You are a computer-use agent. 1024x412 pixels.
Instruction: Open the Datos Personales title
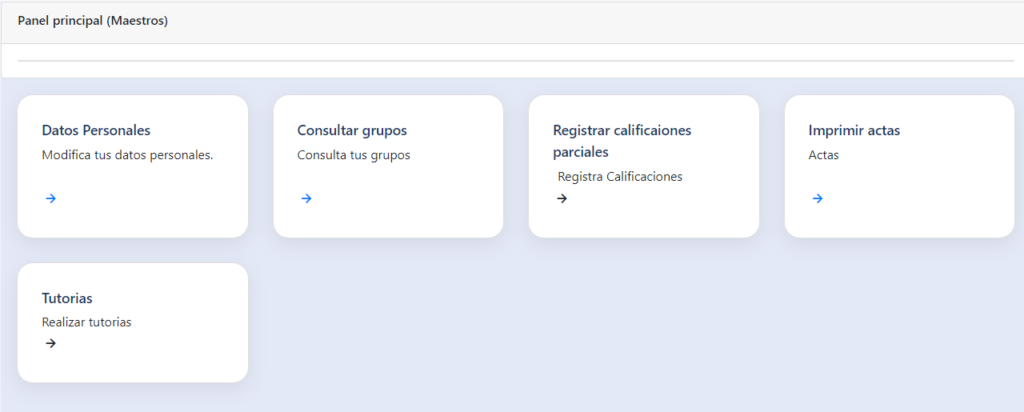pyautogui.click(x=96, y=131)
